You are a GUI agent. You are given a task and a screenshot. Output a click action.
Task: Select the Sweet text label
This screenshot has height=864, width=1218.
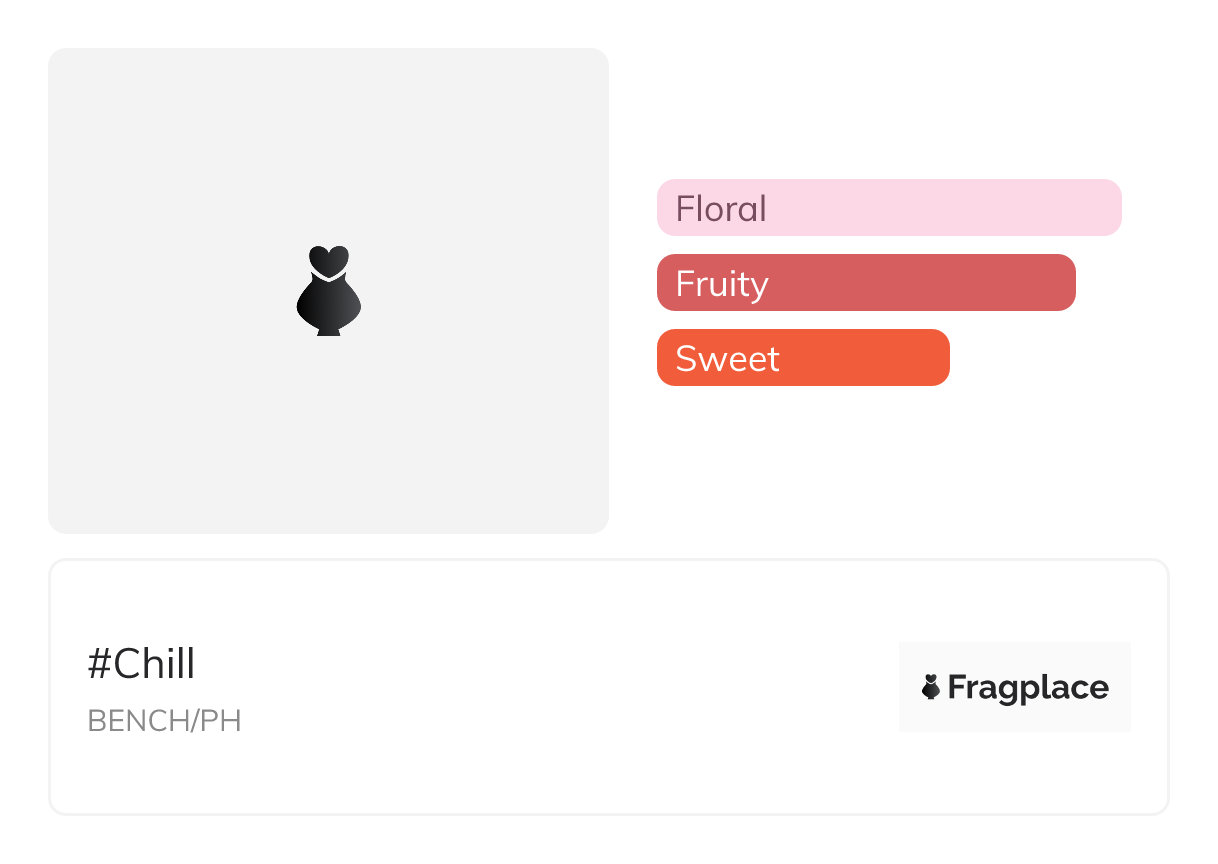click(727, 359)
